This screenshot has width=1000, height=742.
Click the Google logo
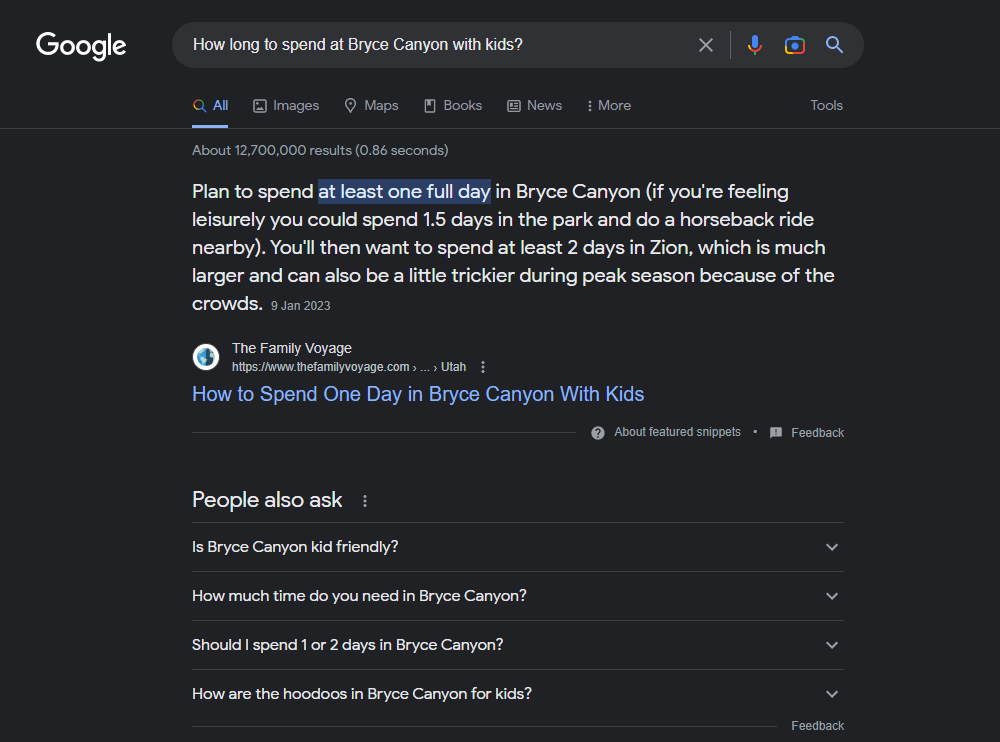coord(81,45)
